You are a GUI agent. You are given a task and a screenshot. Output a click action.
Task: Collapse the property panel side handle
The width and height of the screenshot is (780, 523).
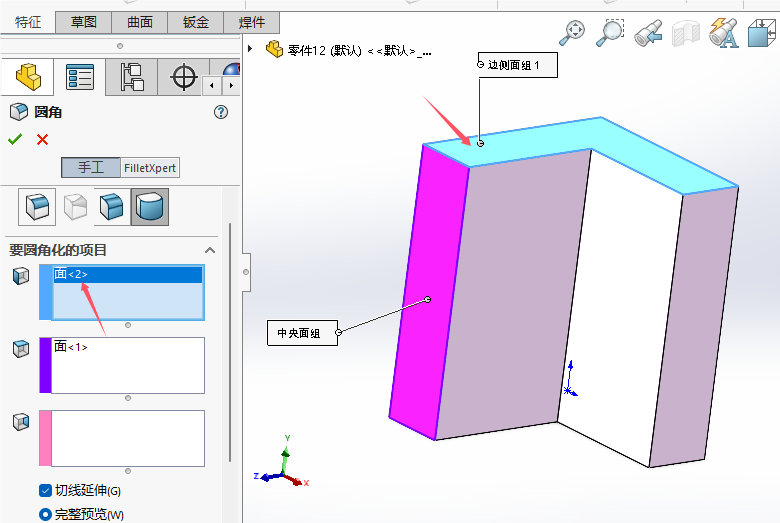pos(246,272)
